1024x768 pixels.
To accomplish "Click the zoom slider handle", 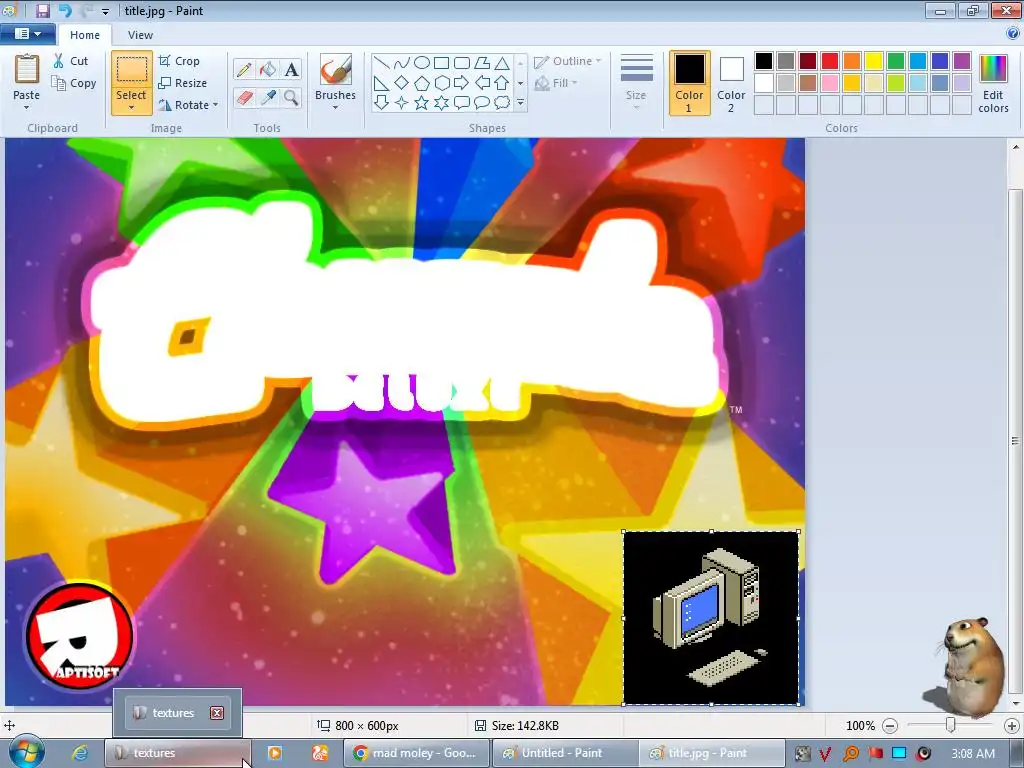I will (951, 725).
